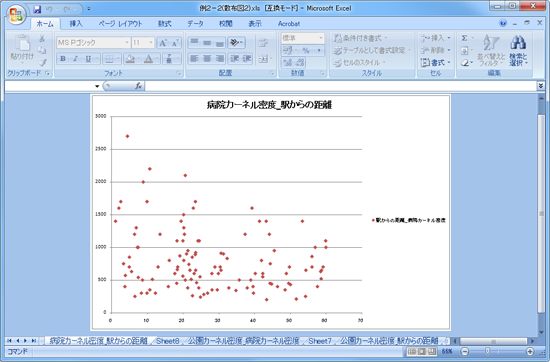The image size is (550, 362).
Task: Click the zoom slider handle
Action: click(x=487, y=351)
